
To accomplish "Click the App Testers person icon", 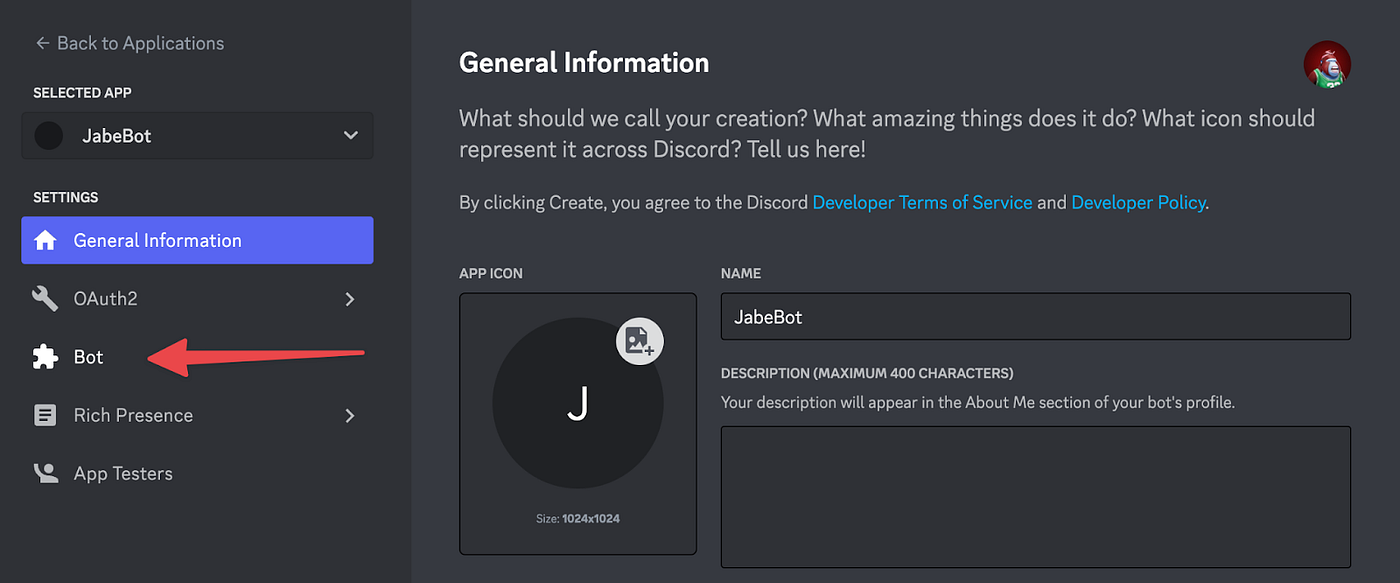I will coord(45,473).
